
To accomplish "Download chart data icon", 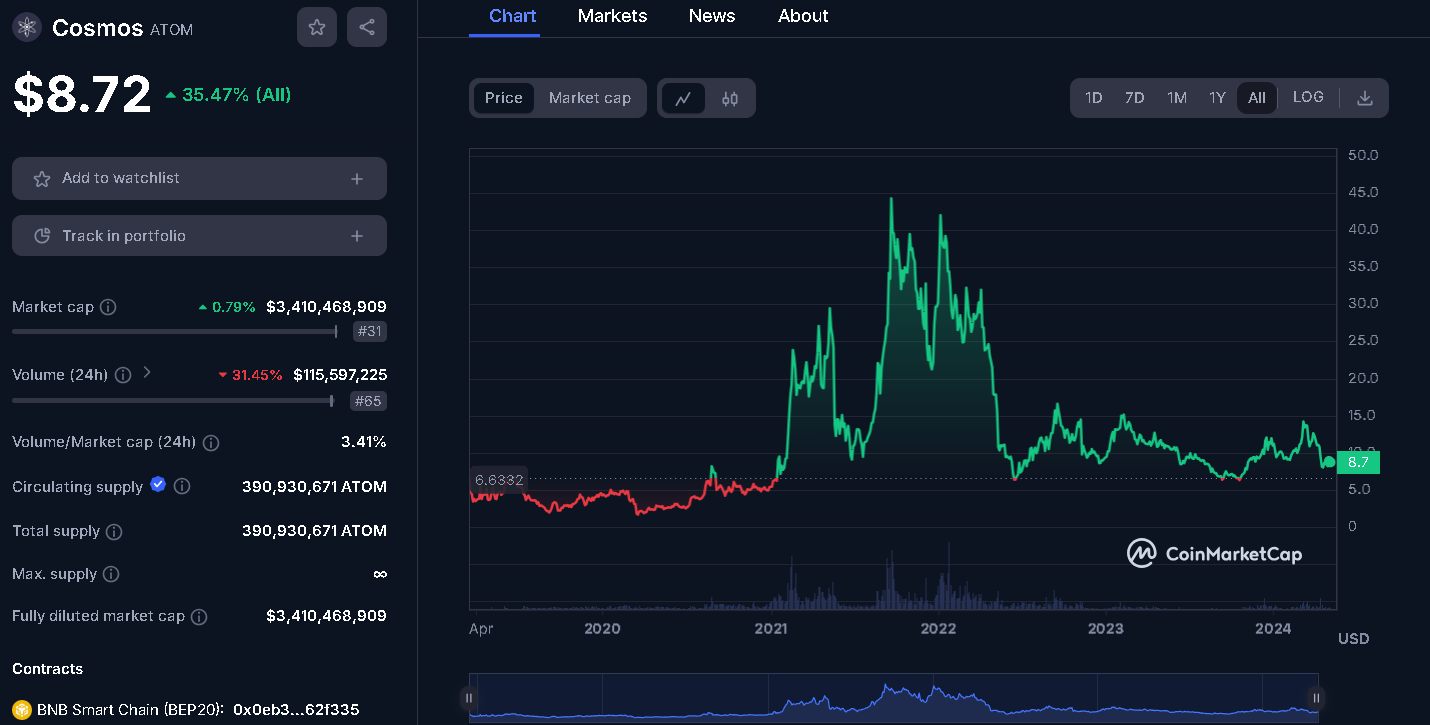I will [1365, 98].
